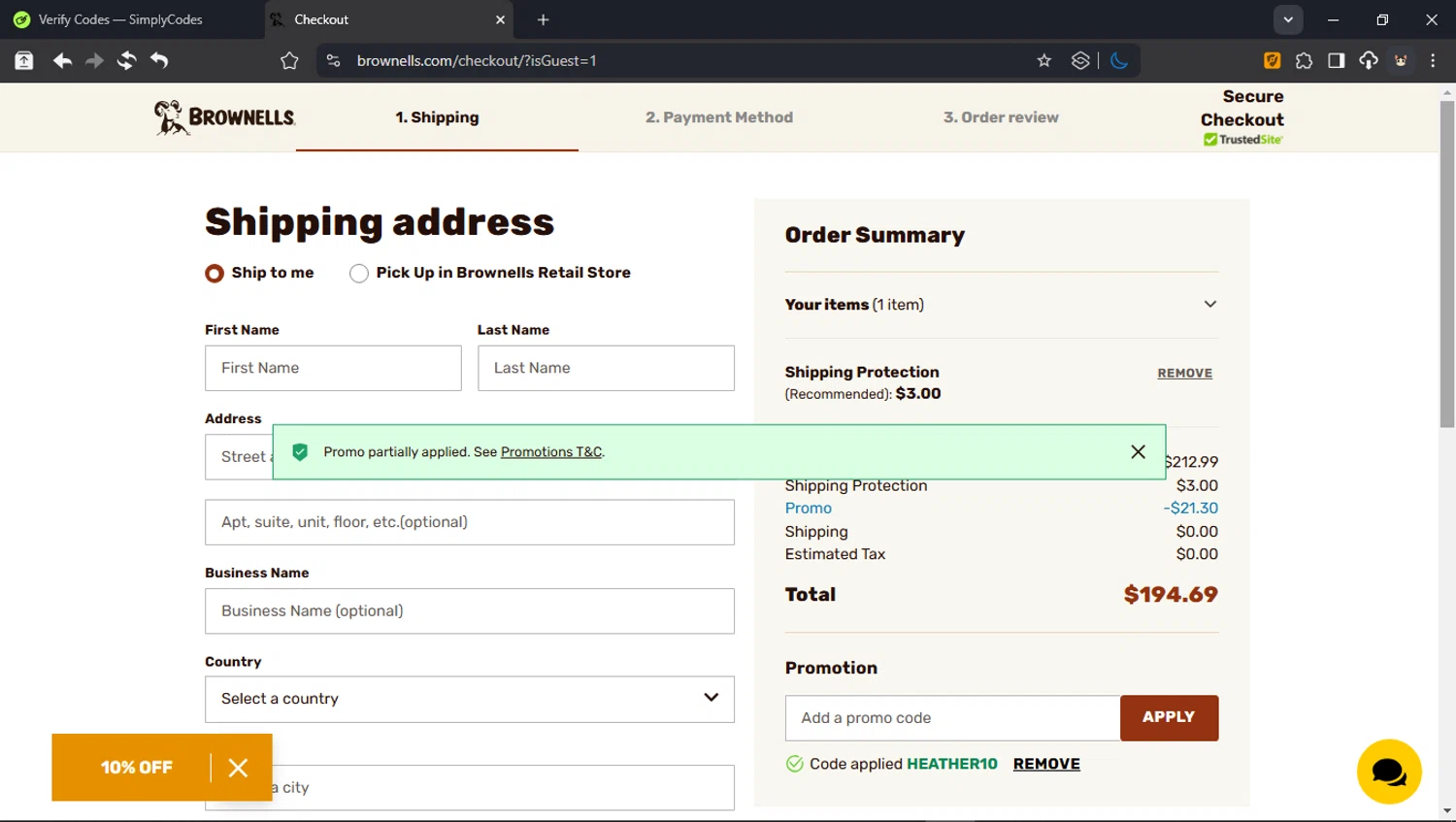The width and height of the screenshot is (1456, 822).
Task: Open the Select a country dropdown
Action: coord(470,699)
